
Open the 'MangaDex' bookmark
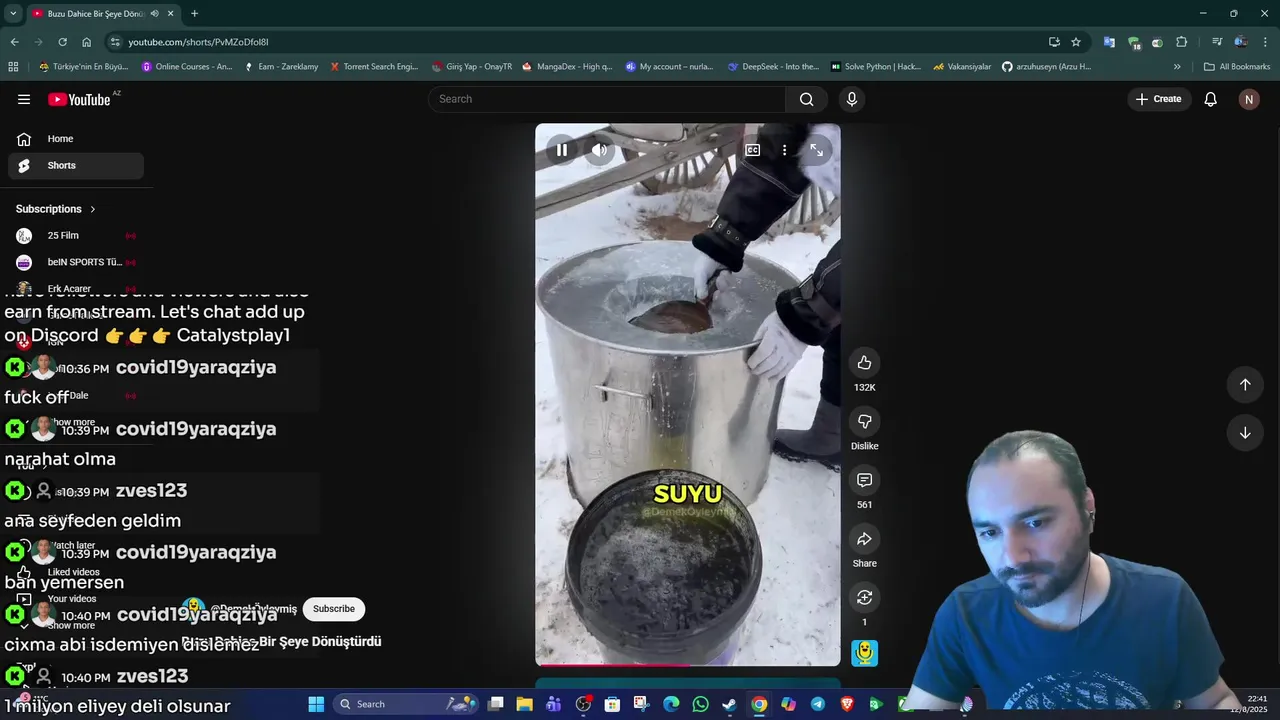[x=567, y=67]
